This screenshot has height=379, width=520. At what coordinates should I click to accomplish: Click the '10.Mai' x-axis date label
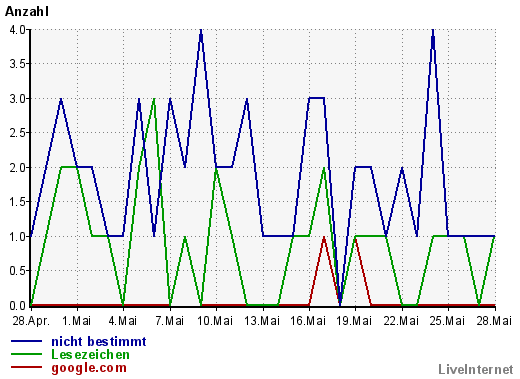pyautogui.click(x=215, y=321)
